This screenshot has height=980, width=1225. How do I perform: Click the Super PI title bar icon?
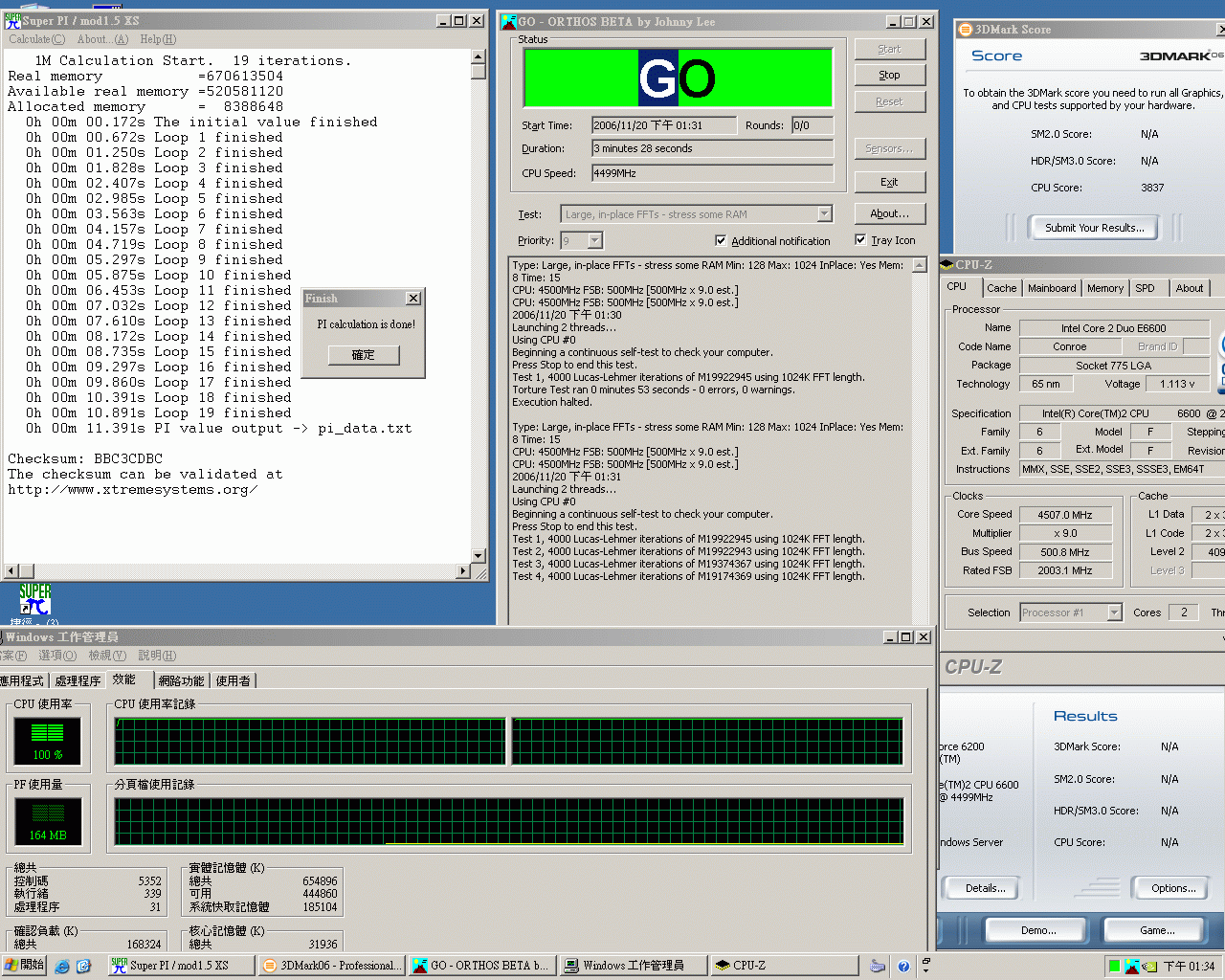(x=12, y=20)
